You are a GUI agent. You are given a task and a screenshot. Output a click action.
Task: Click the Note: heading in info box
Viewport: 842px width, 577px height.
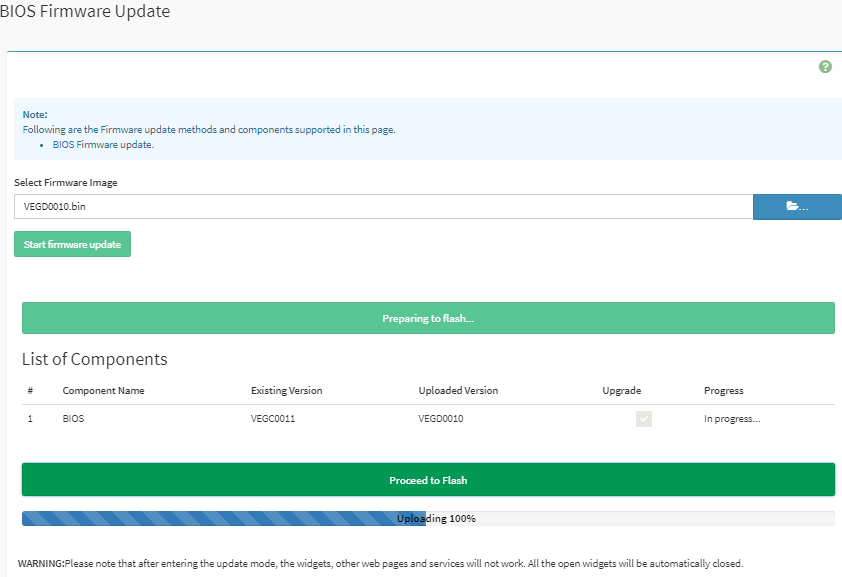[35, 114]
